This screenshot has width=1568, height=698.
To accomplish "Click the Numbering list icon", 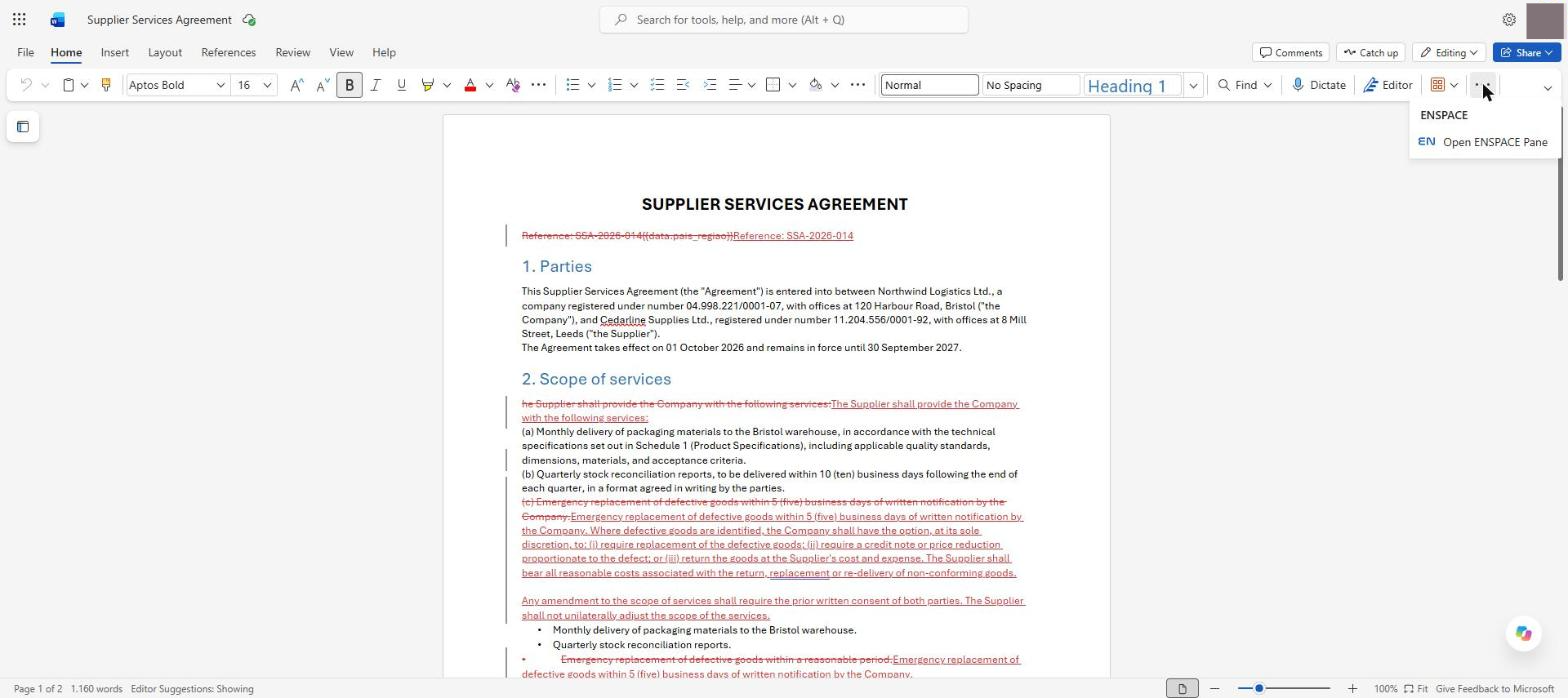I will 615,85.
